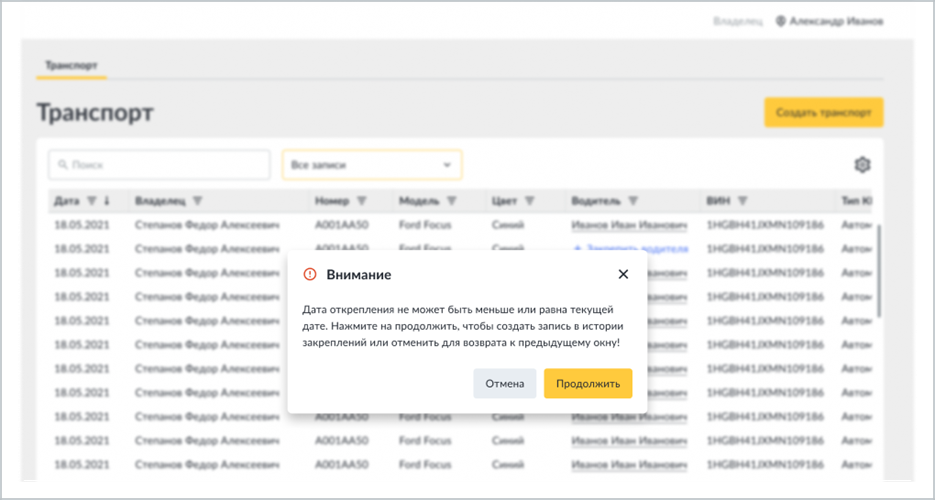This screenshot has height=500, width=935.
Task: Focus the Поиск search field
Action: [x=159, y=165]
